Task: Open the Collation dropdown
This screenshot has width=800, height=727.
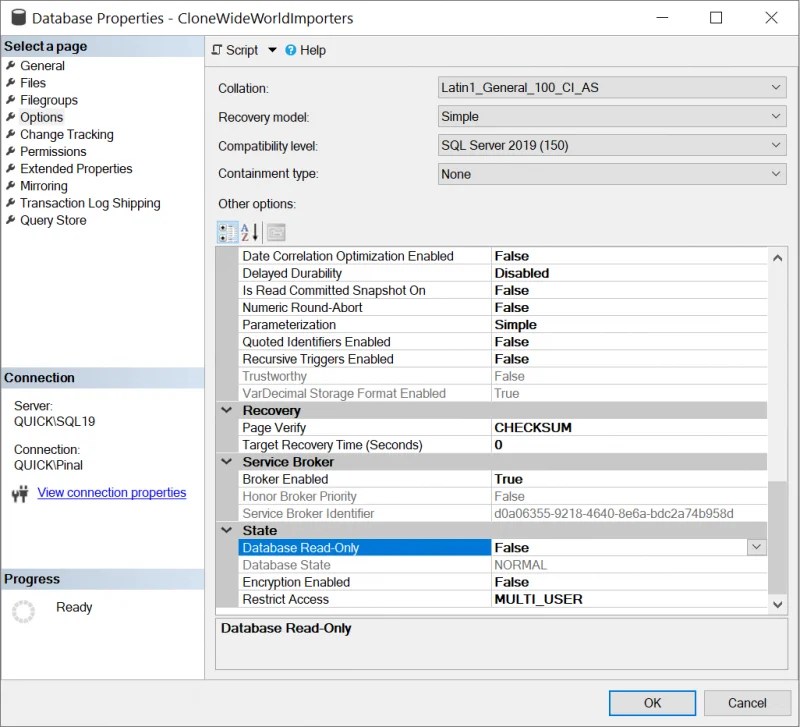Action: point(612,88)
